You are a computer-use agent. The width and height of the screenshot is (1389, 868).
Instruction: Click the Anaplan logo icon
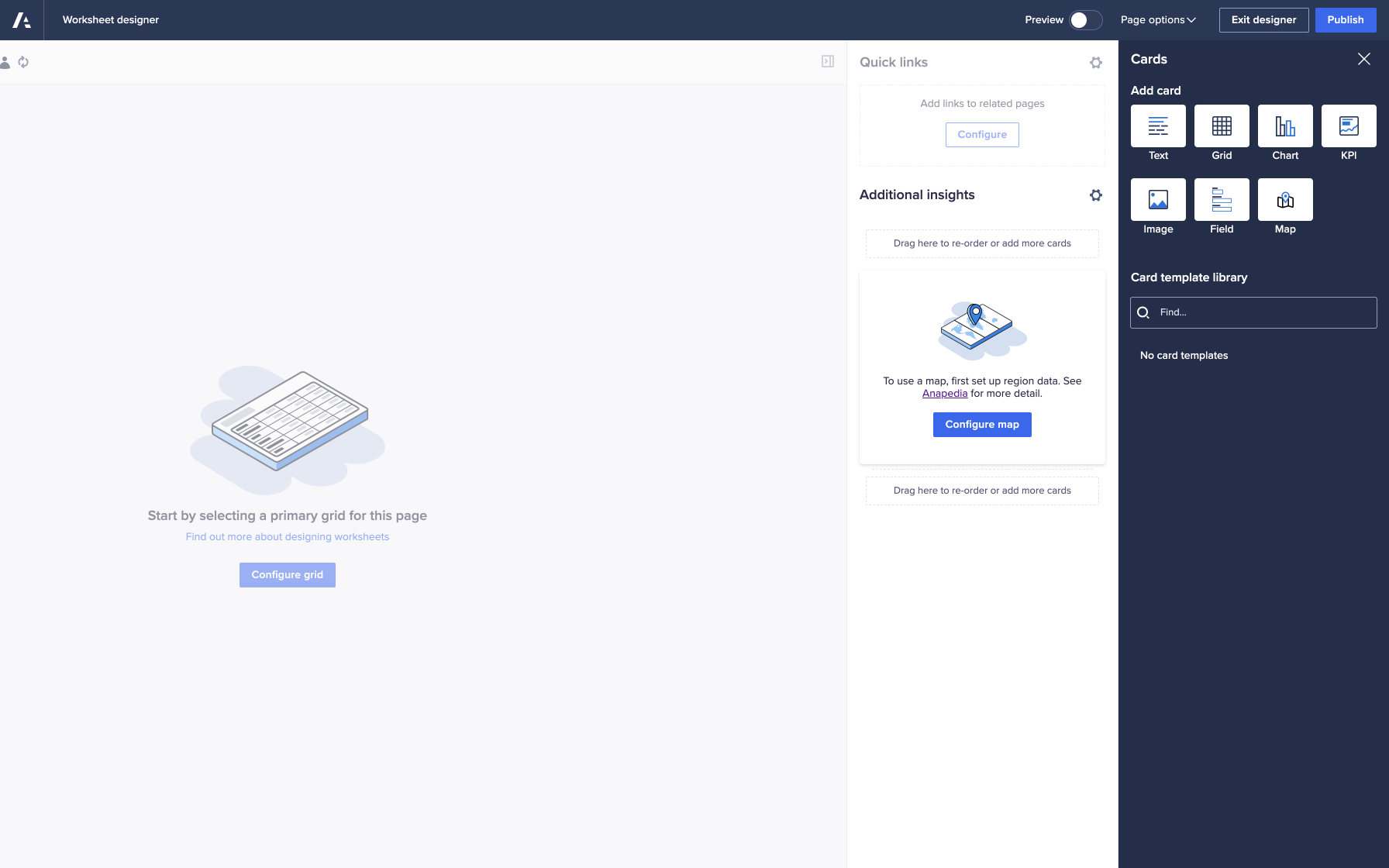[22, 20]
